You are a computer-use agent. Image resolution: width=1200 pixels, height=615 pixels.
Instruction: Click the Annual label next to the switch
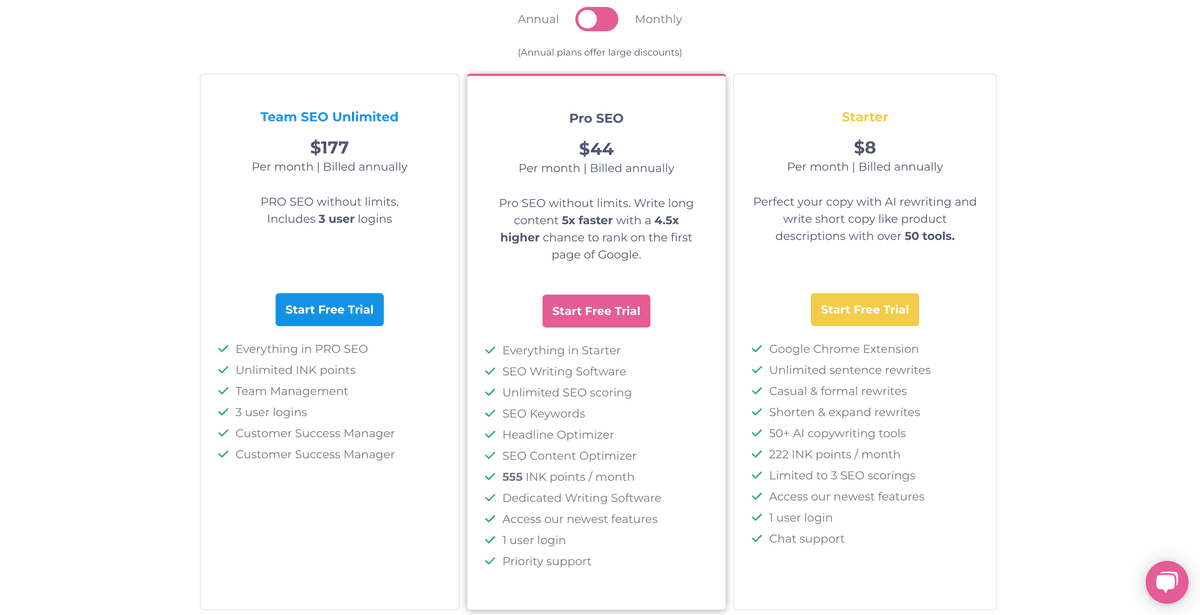coord(538,18)
